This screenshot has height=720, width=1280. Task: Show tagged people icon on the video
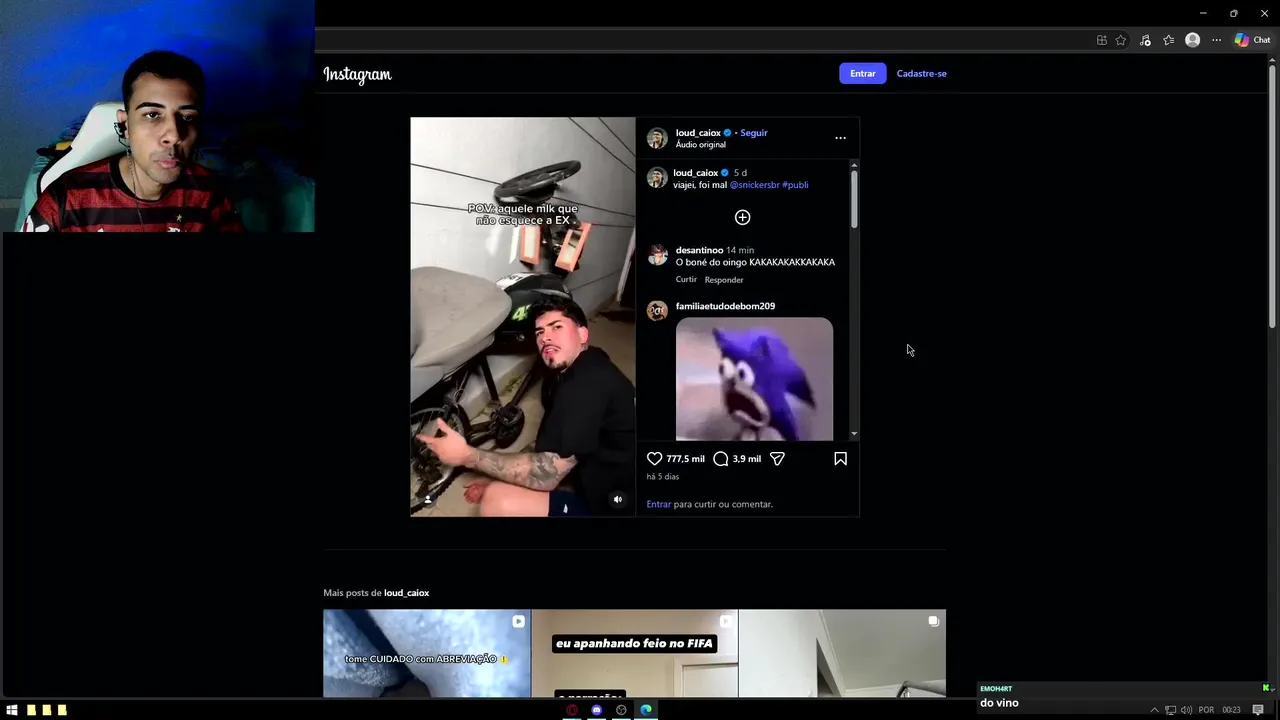[x=428, y=499]
